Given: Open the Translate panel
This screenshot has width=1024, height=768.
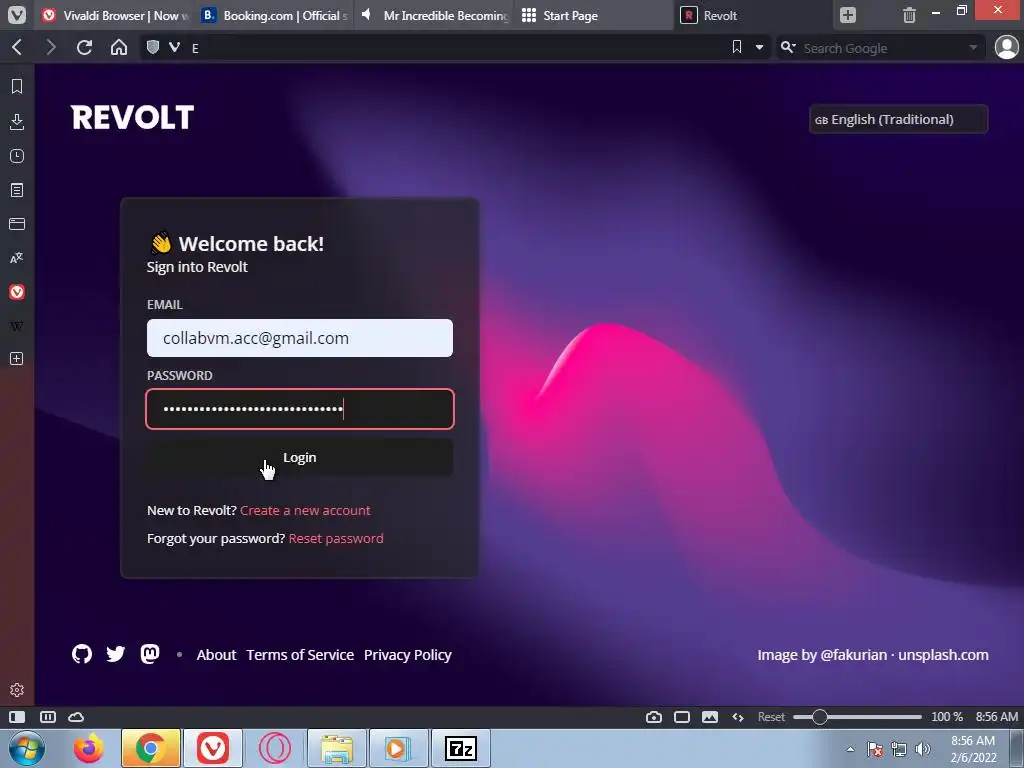Looking at the screenshot, I should pyautogui.click(x=17, y=258).
